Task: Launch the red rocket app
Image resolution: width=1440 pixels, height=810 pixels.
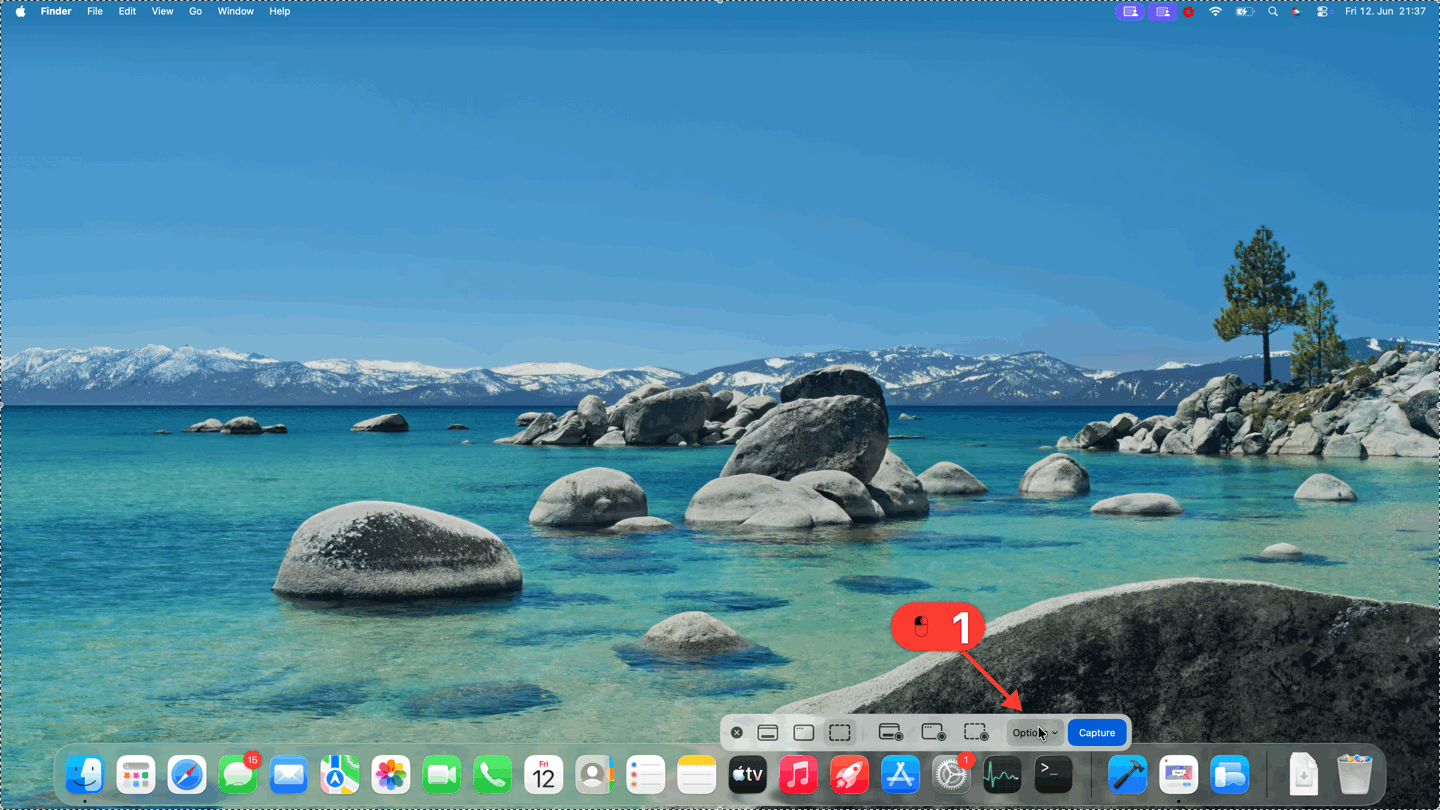Action: coord(850,775)
